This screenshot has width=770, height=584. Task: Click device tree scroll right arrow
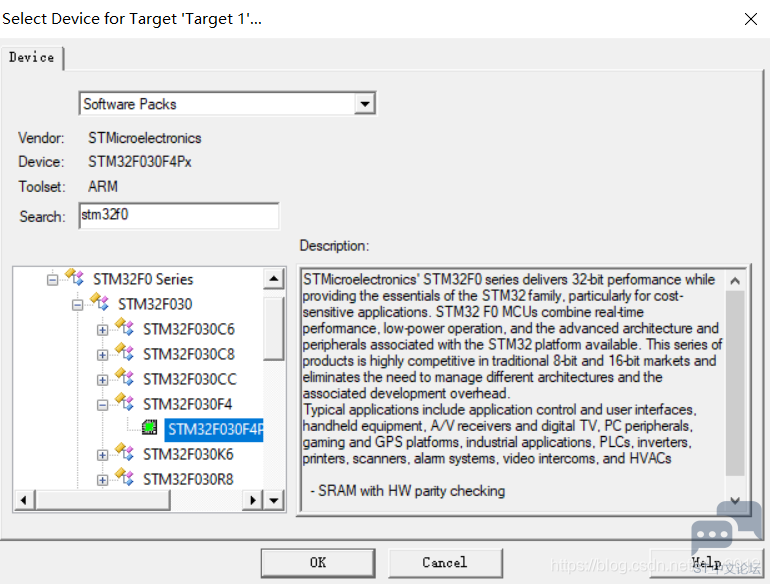coord(252,501)
